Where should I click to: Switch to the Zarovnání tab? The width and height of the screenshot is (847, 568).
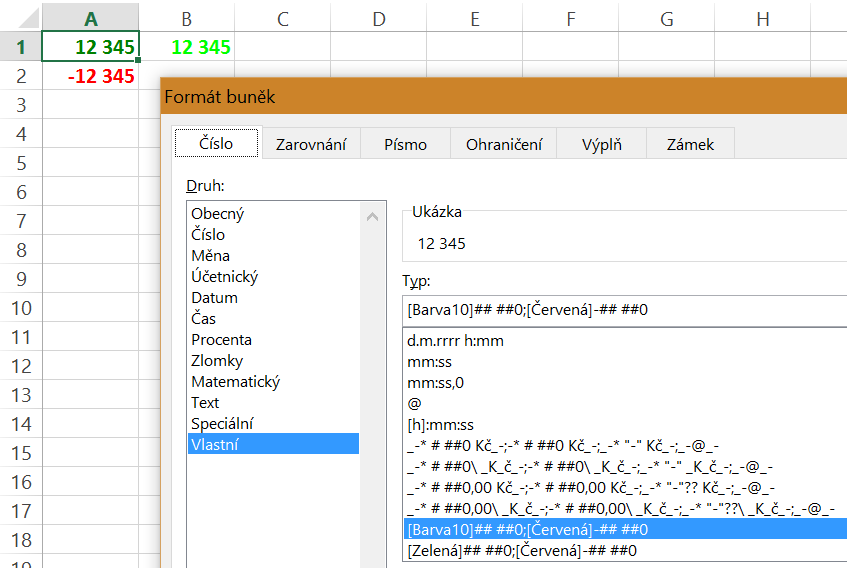pos(310,144)
